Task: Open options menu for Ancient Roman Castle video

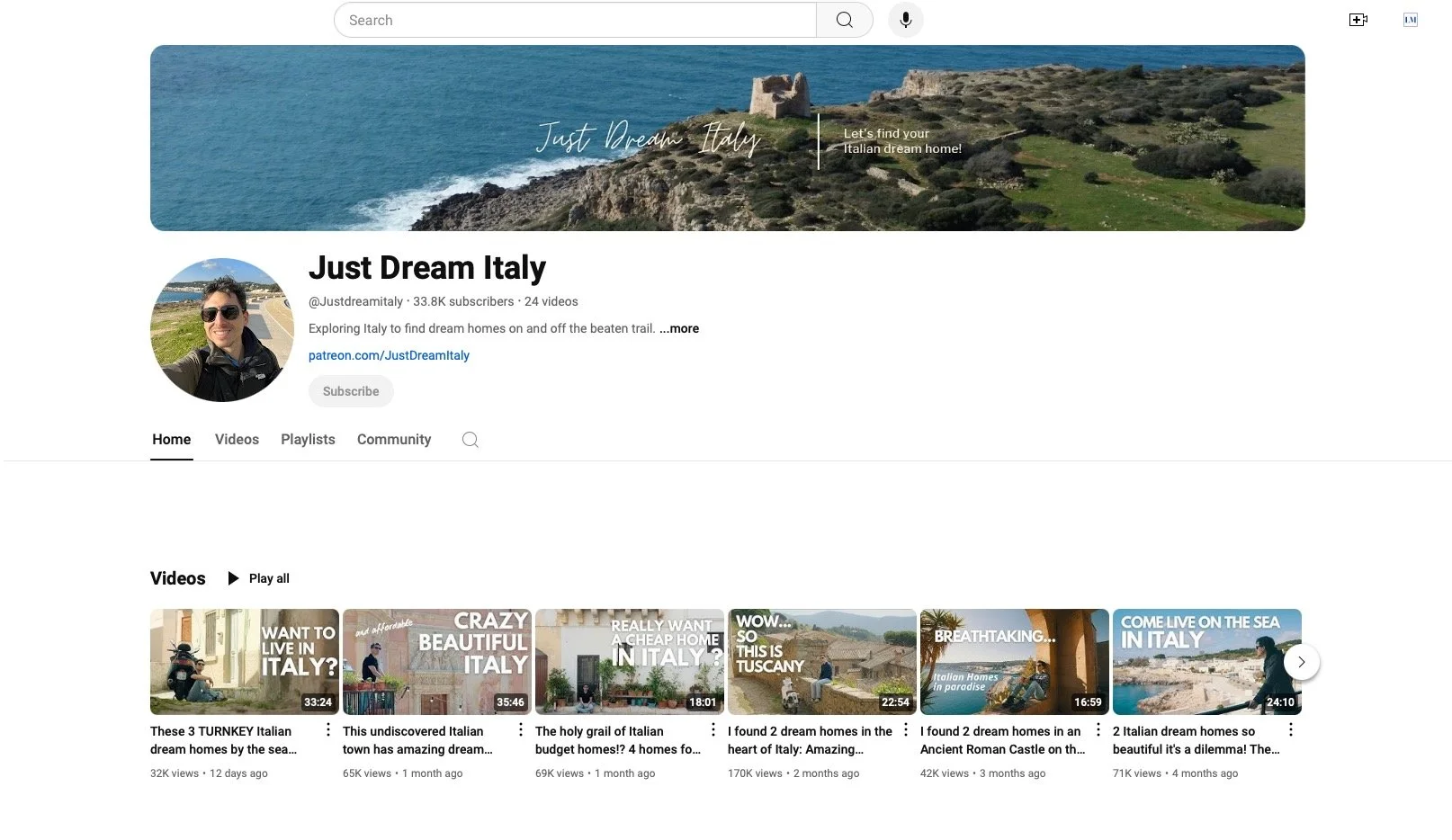Action: tap(1098, 729)
